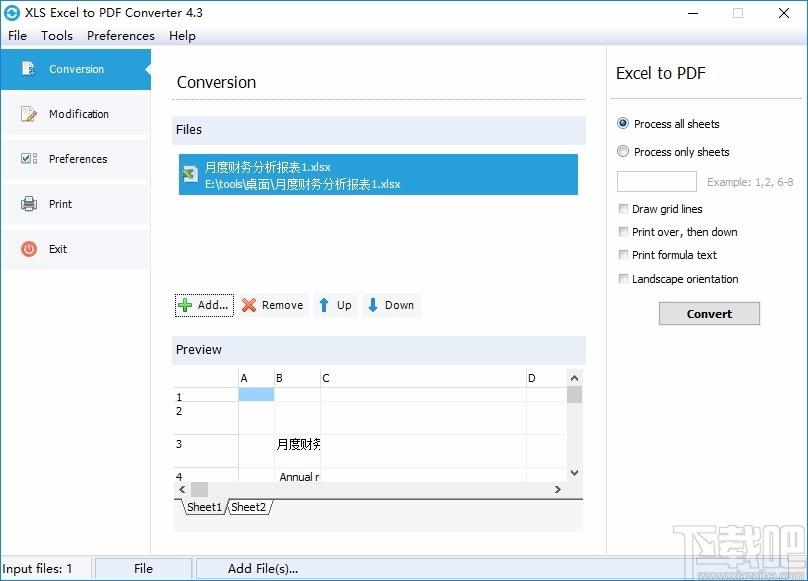Click row 3 header in preview
Viewport: 808px width, 581px height.
pos(206,451)
